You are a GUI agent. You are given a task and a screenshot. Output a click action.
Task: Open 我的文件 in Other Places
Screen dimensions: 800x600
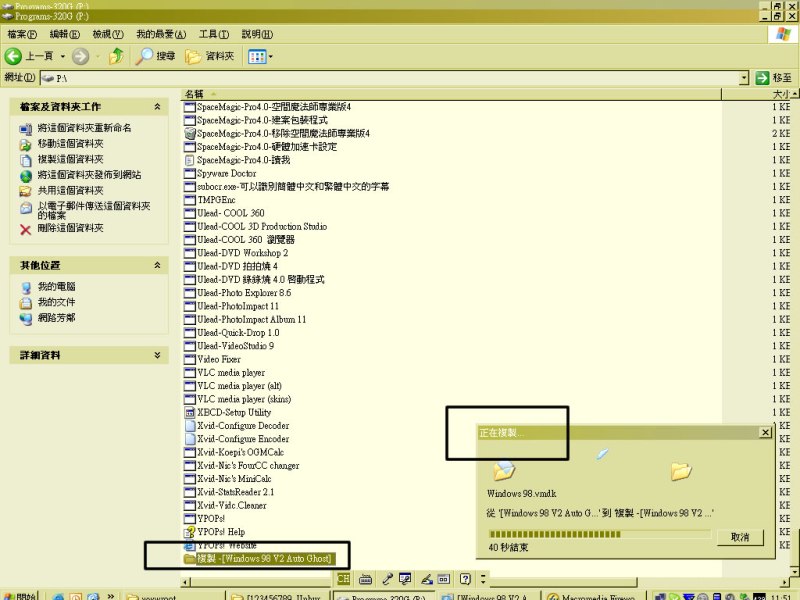[x=56, y=302]
